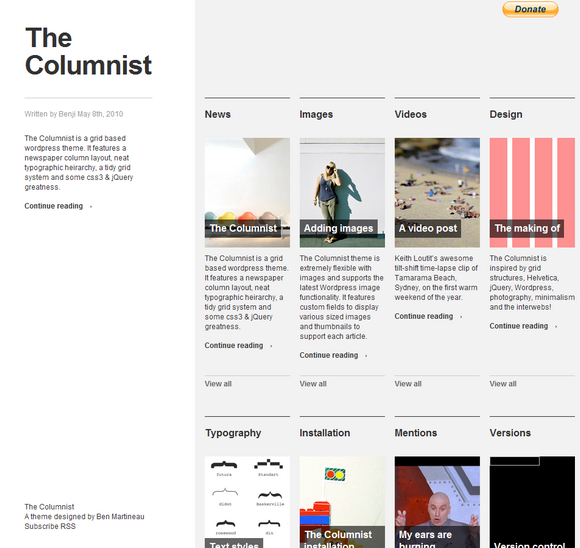
Task: Open the A video post beach thumbnail
Action: (437, 192)
